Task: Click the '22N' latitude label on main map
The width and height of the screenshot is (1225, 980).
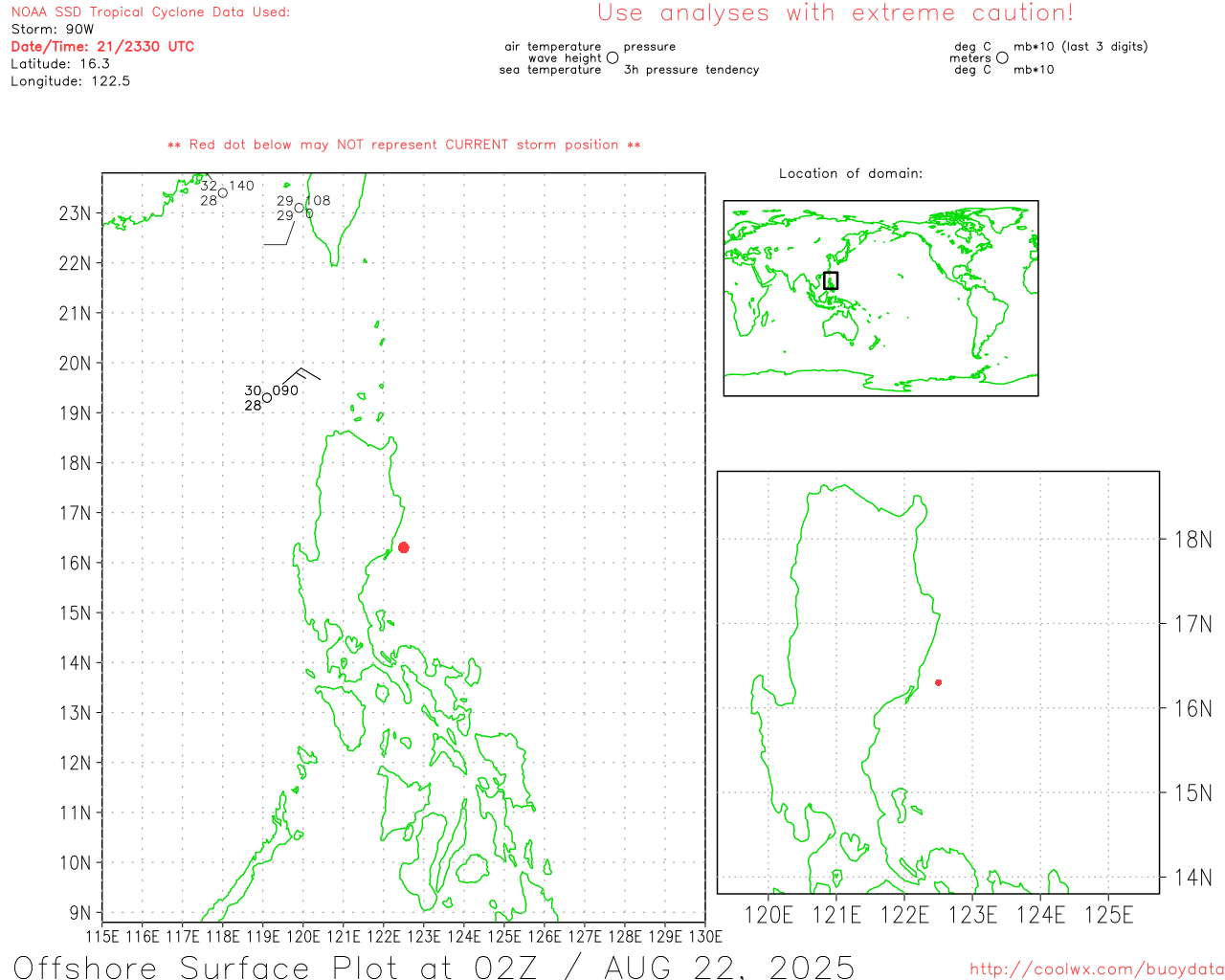Action: [76, 263]
